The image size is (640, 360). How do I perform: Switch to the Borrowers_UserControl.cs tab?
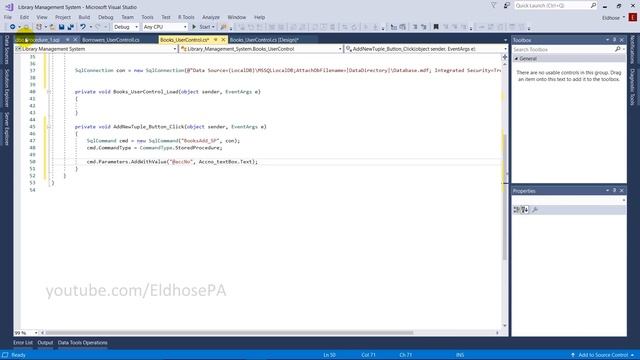coord(111,40)
